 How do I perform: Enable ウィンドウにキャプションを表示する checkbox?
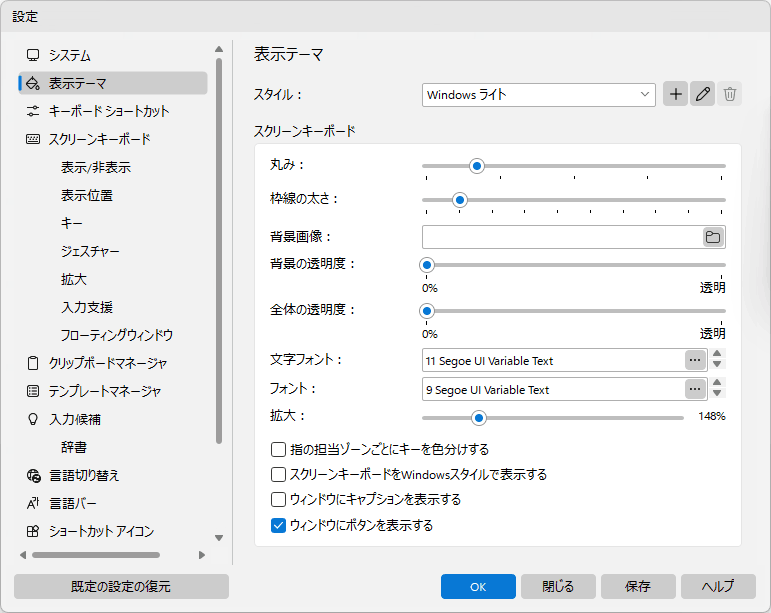pos(278,499)
